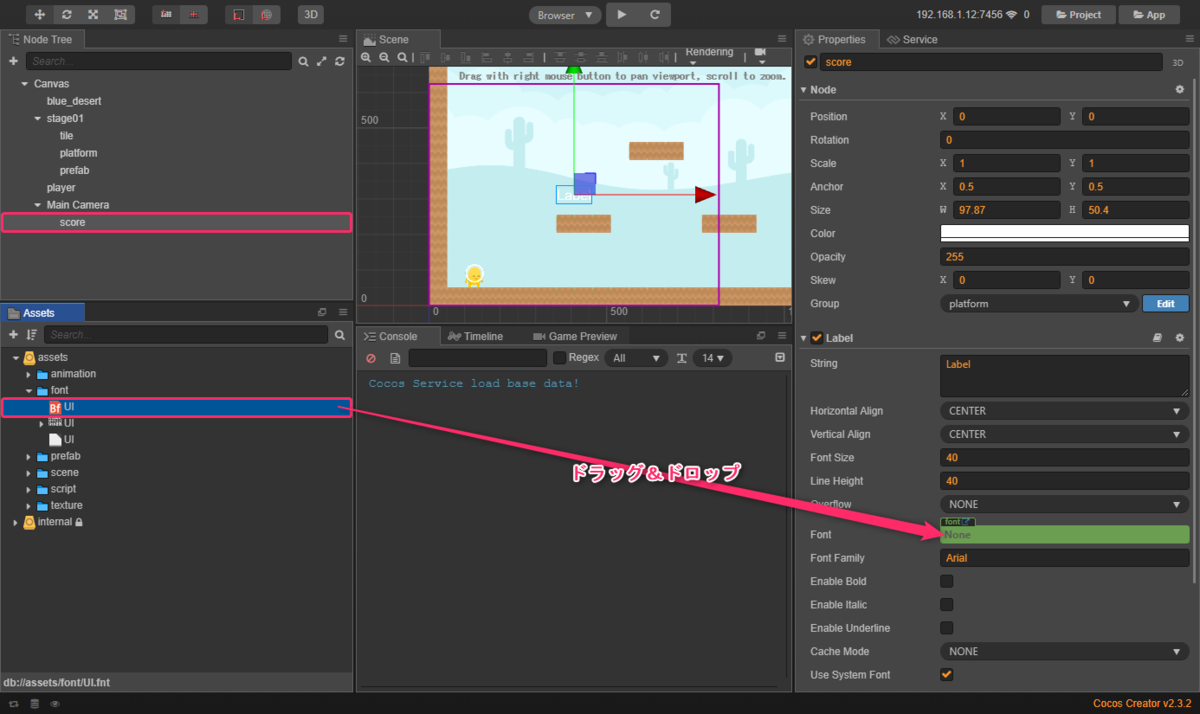Select the platform node in Node Tree
Screen dimensions: 1200x714
78,153
